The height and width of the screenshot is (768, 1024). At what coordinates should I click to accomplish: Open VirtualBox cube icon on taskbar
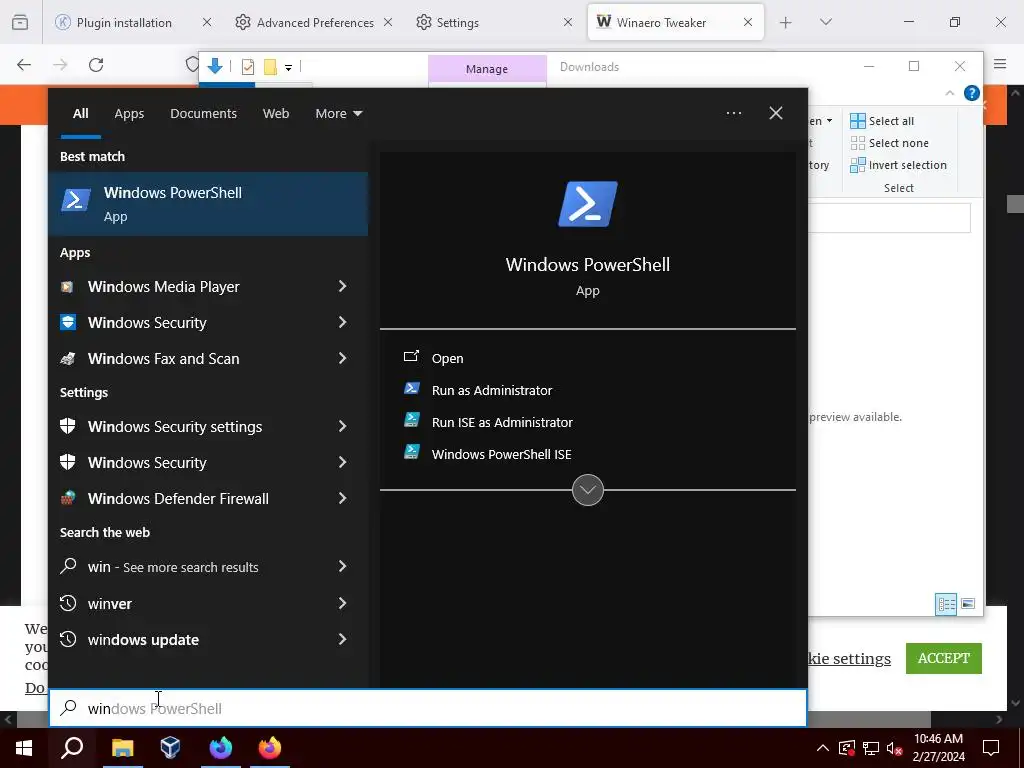click(170, 748)
